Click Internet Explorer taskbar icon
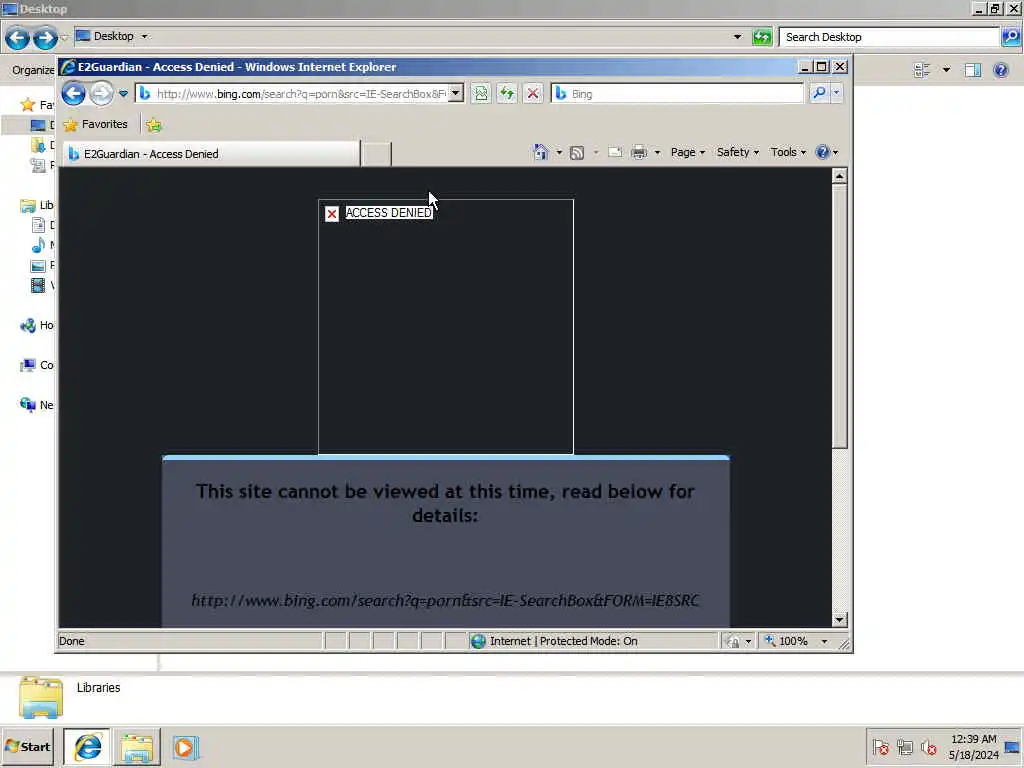1024x768 pixels. (x=87, y=747)
